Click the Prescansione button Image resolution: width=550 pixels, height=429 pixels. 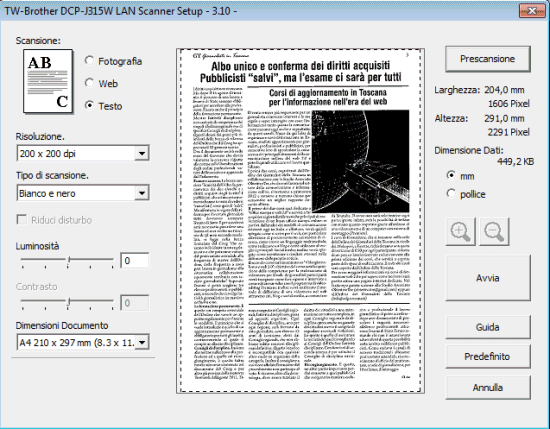click(x=488, y=59)
